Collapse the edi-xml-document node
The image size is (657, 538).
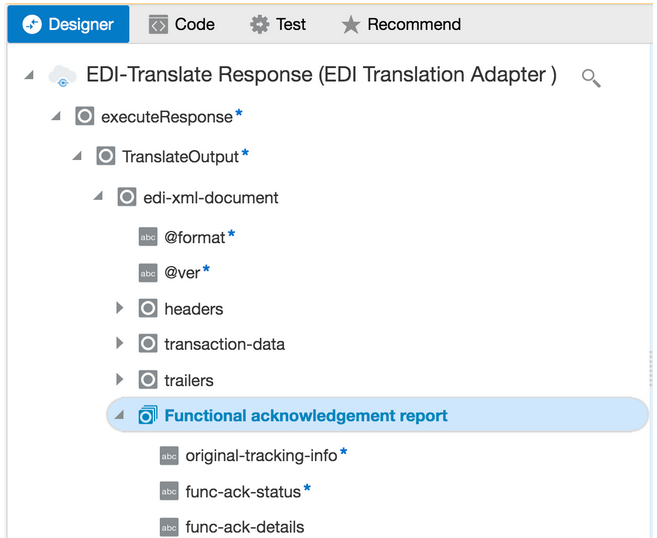98,197
